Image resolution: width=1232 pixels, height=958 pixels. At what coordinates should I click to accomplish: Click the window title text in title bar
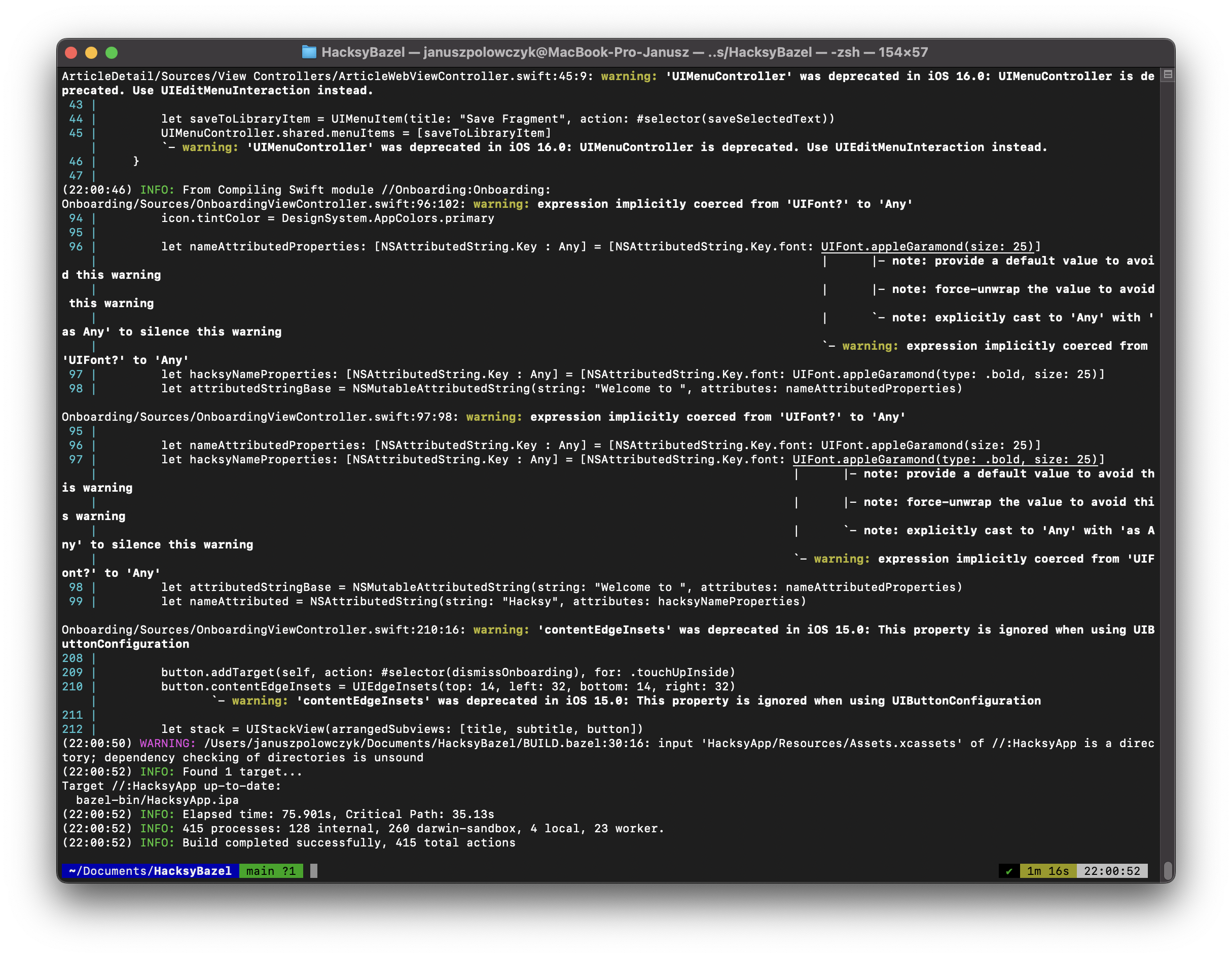[x=624, y=52]
